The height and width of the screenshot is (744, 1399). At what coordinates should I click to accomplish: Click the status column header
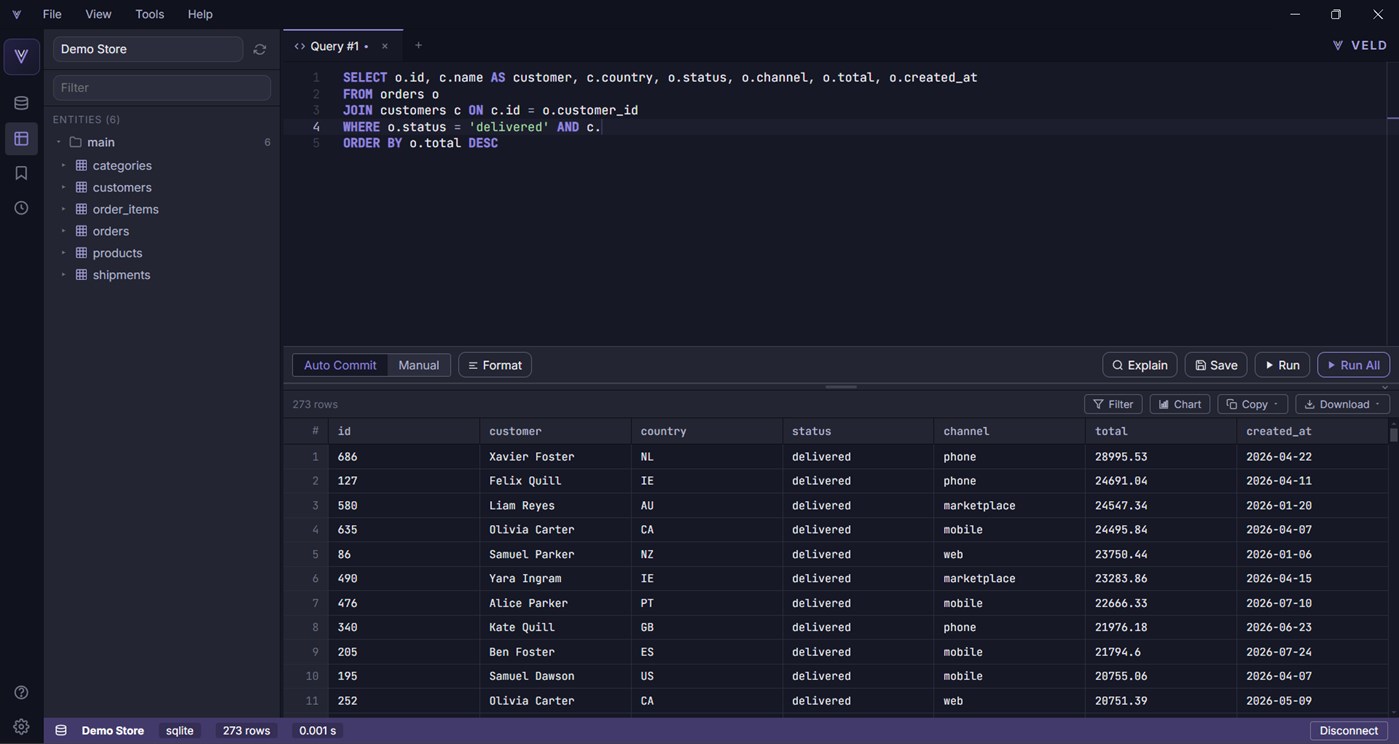tap(858, 431)
